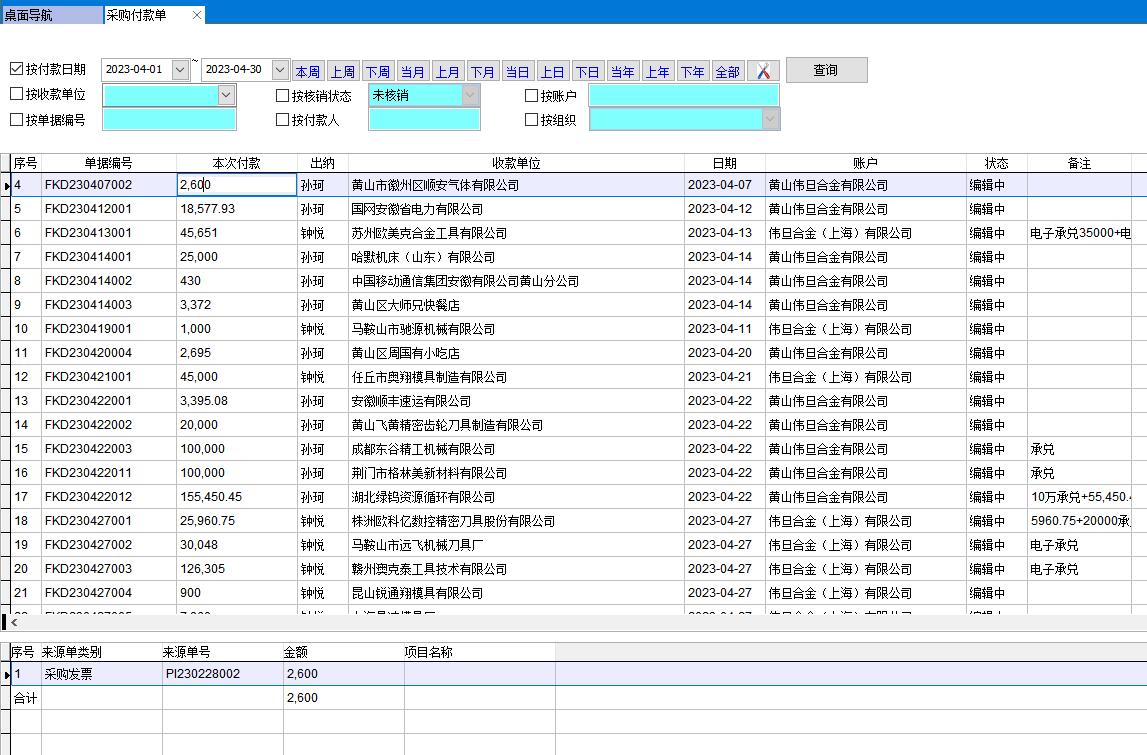The image size is (1147, 755).
Task: Choose the 当年 date shortcut
Action: (x=622, y=72)
